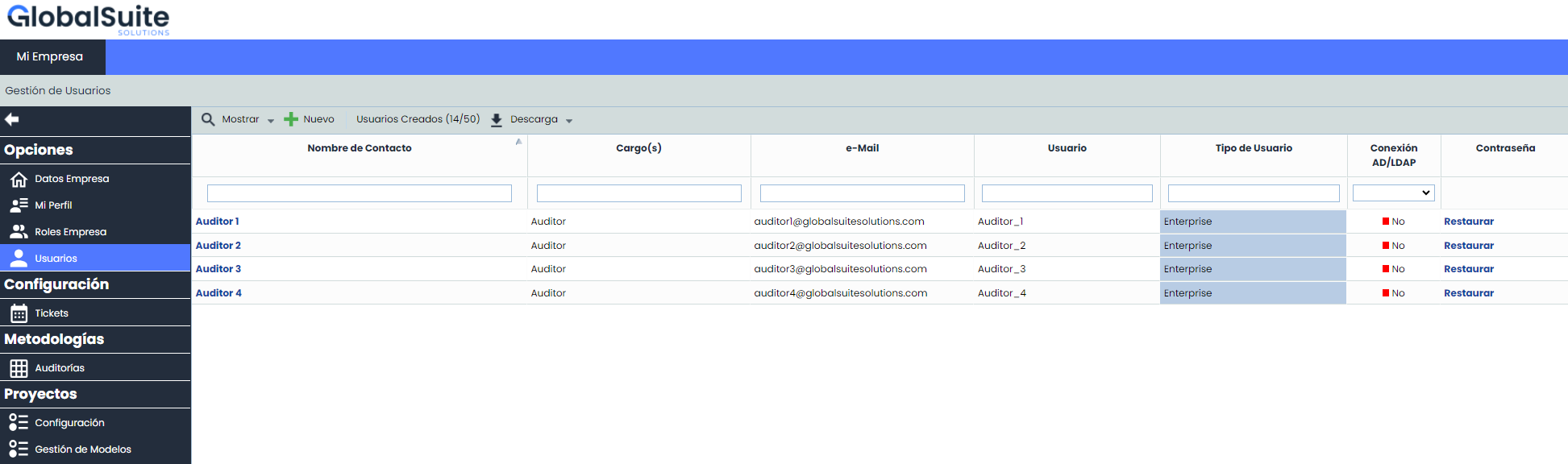Viewport: 1568px width, 464px height.
Task: Click the Mi Perfil person icon
Action: 19,205
